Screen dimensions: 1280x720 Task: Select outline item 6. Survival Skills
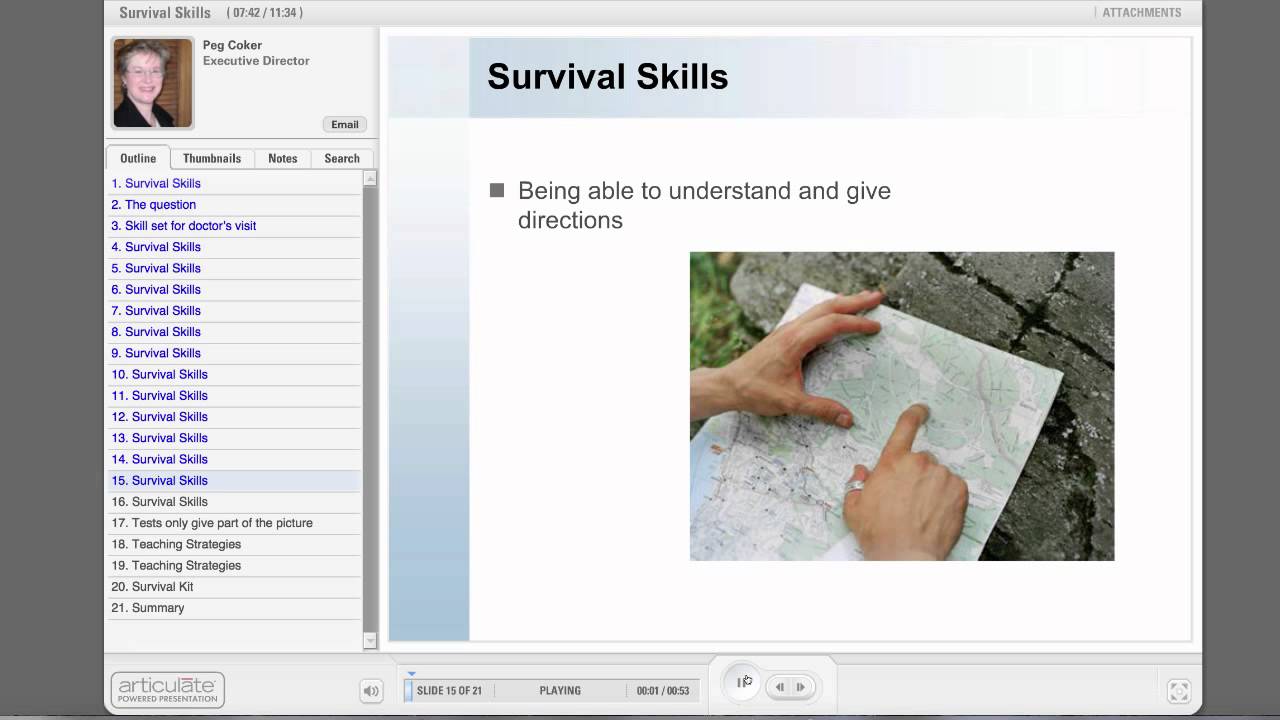click(234, 289)
